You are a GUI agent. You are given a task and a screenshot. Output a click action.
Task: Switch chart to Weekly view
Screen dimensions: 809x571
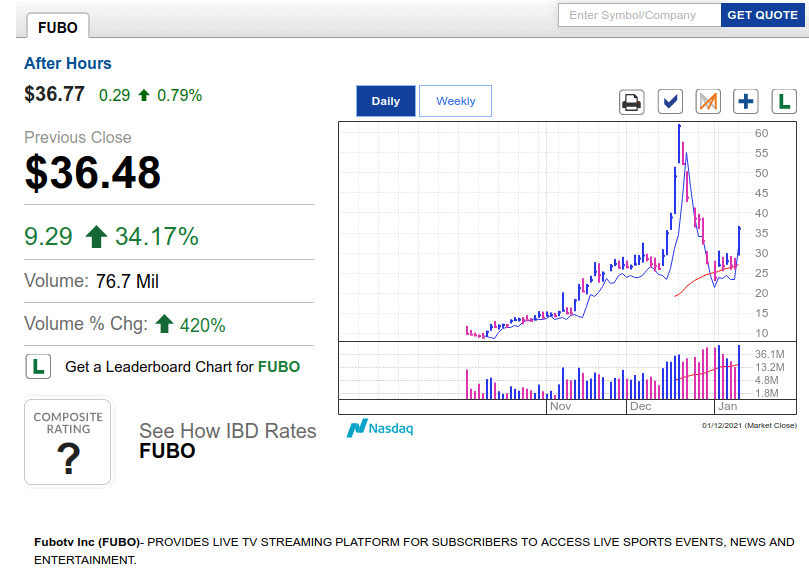pyautogui.click(x=455, y=101)
